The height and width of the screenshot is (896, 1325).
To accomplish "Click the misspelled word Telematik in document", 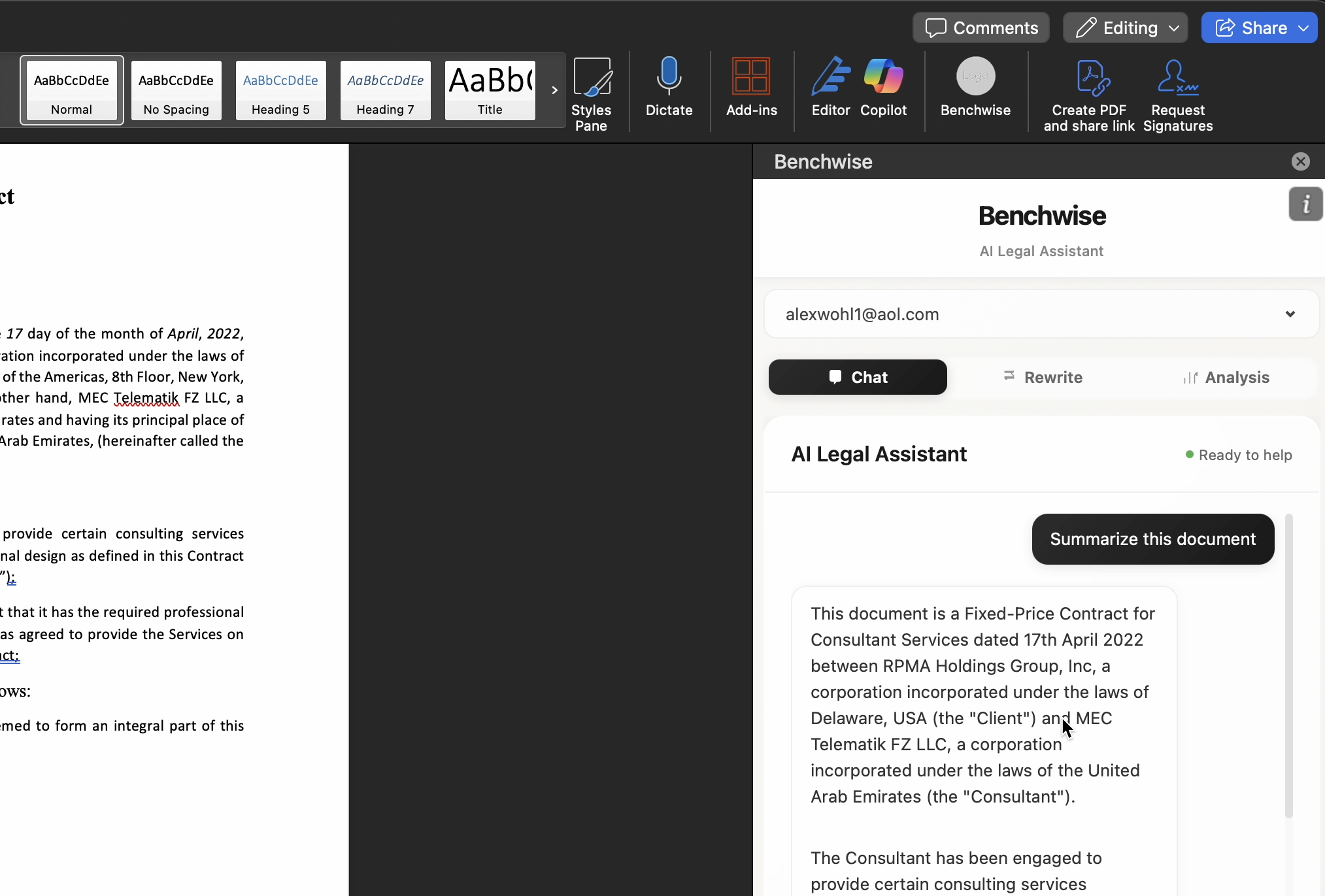I will click(146, 398).
